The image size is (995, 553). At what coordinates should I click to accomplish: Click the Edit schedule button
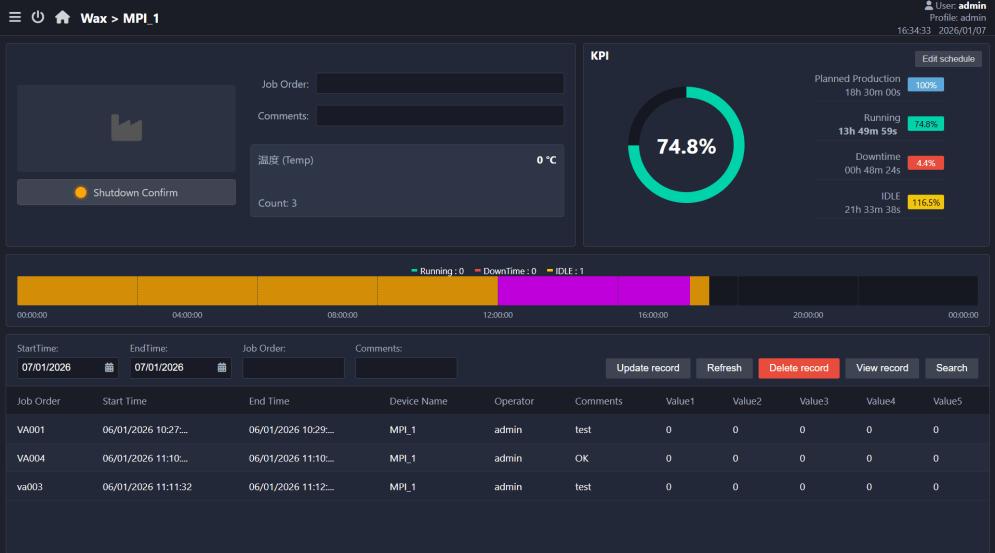(948, 59)
